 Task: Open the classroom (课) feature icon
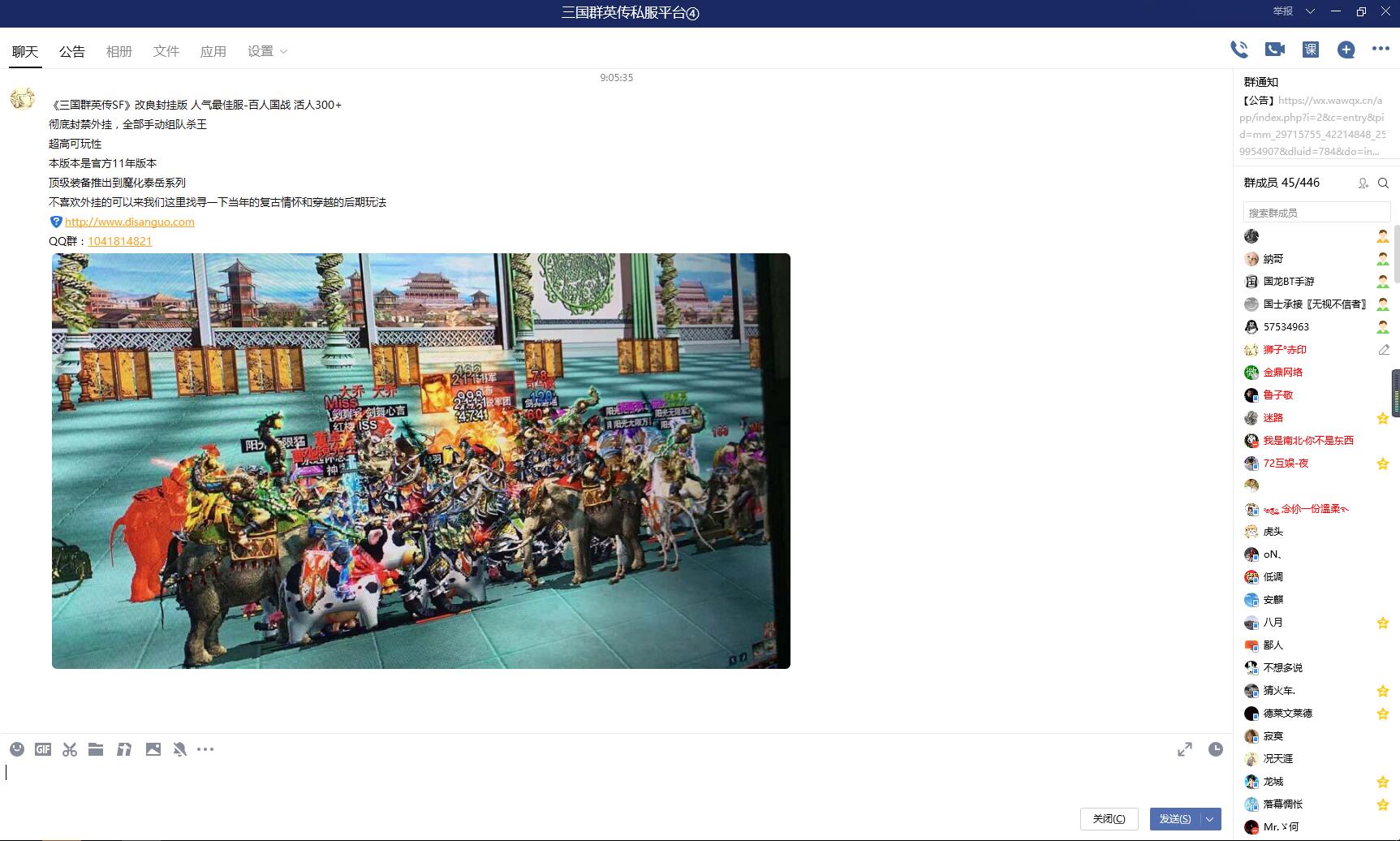(x=1311, y=50)
